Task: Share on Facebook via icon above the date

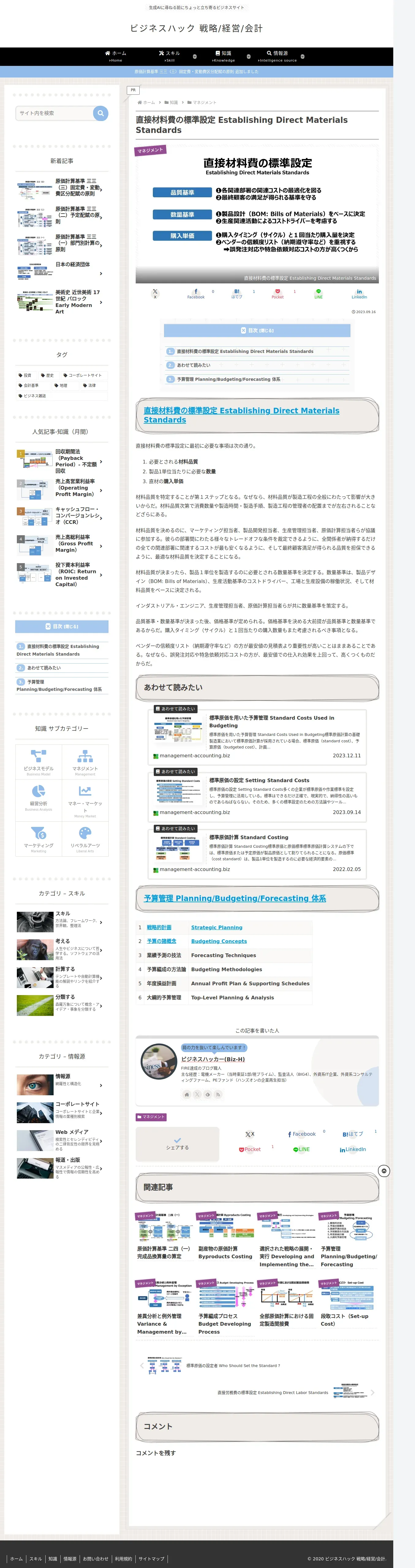Action: pyautogui.click(x=195, y=294)
